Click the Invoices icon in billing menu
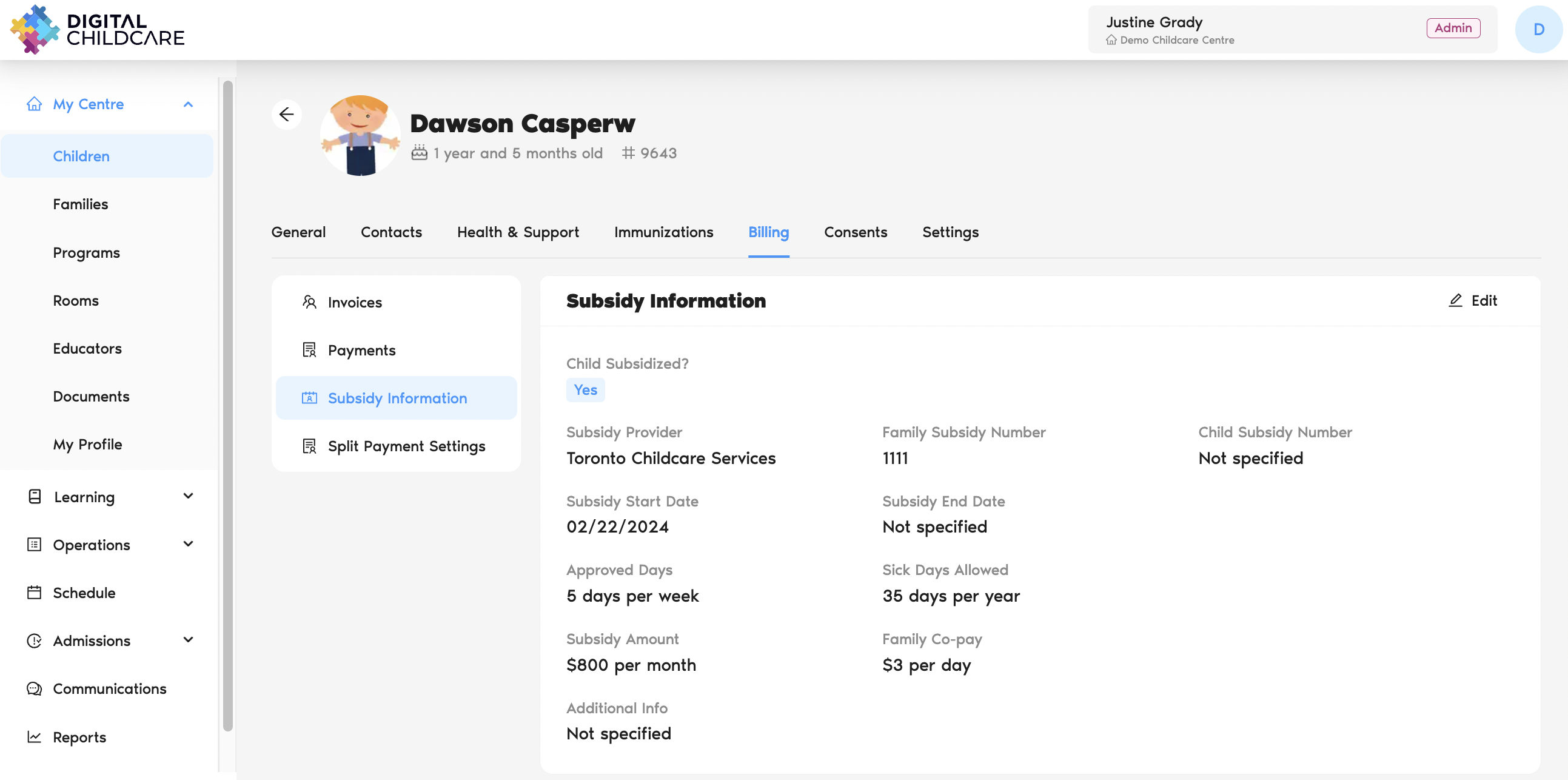 [309, 302]
